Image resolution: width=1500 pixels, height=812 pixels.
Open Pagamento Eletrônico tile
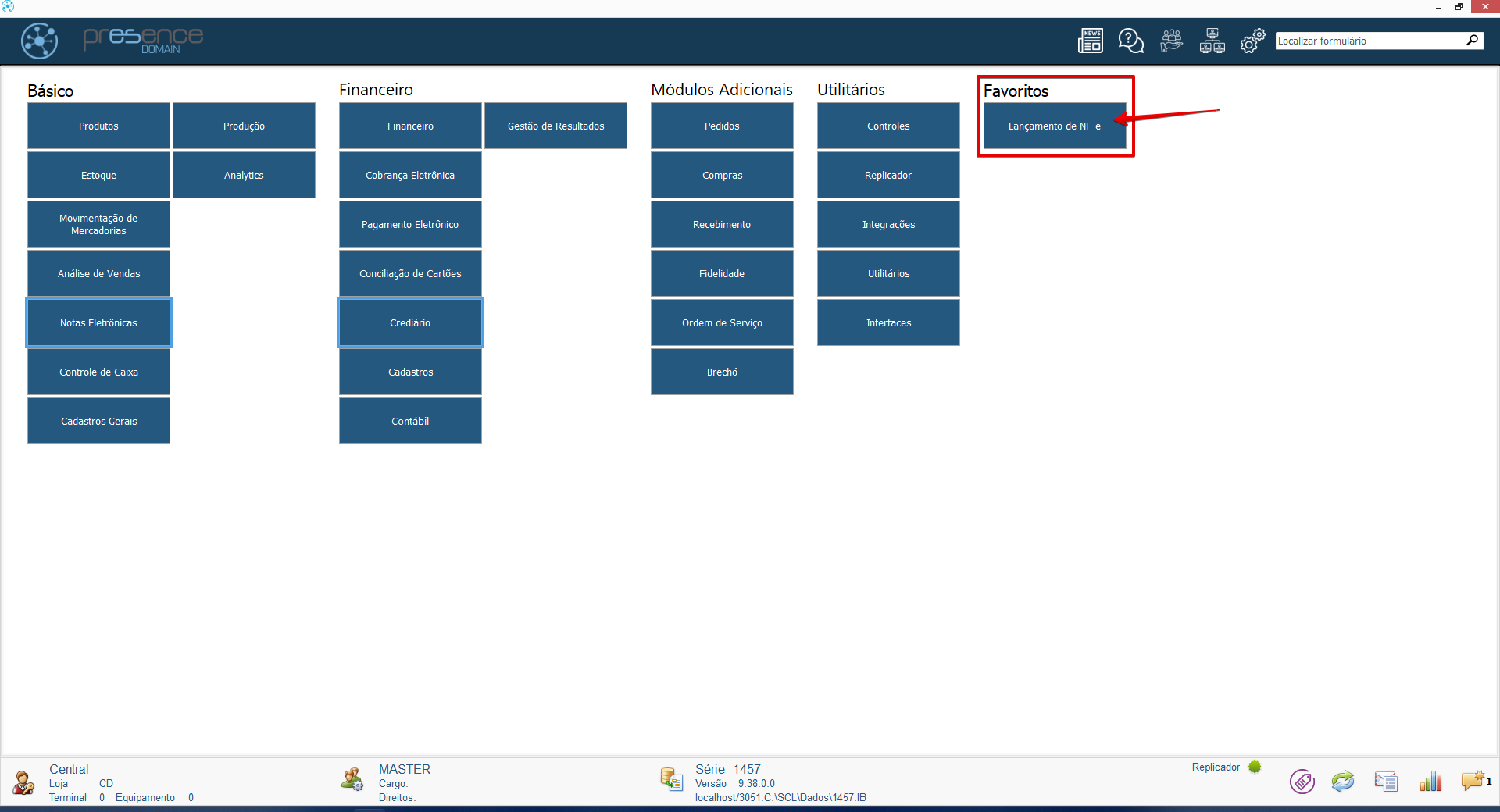pyautogui.click(x=410, y=224)
